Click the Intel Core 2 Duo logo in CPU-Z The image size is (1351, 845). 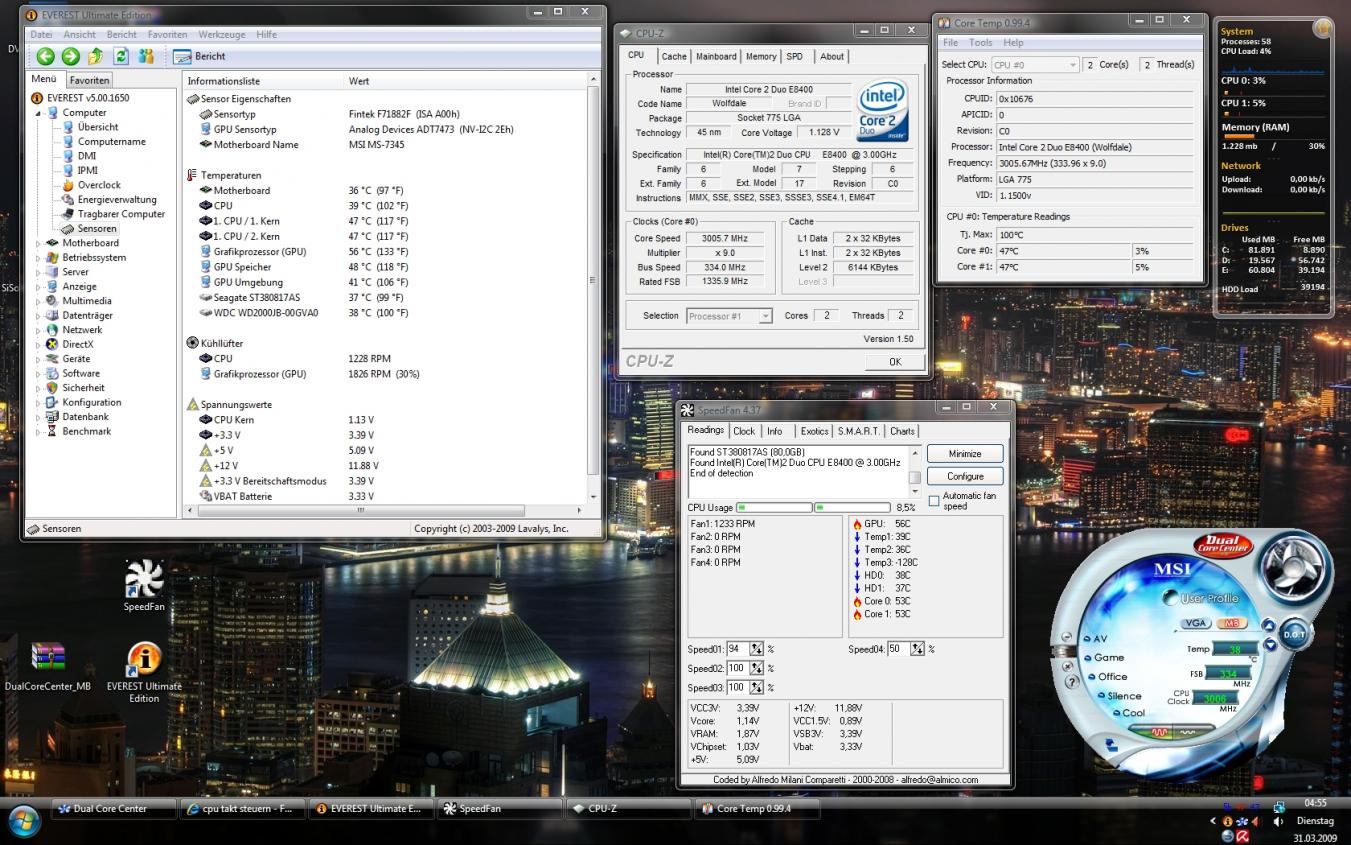[883, 112]
